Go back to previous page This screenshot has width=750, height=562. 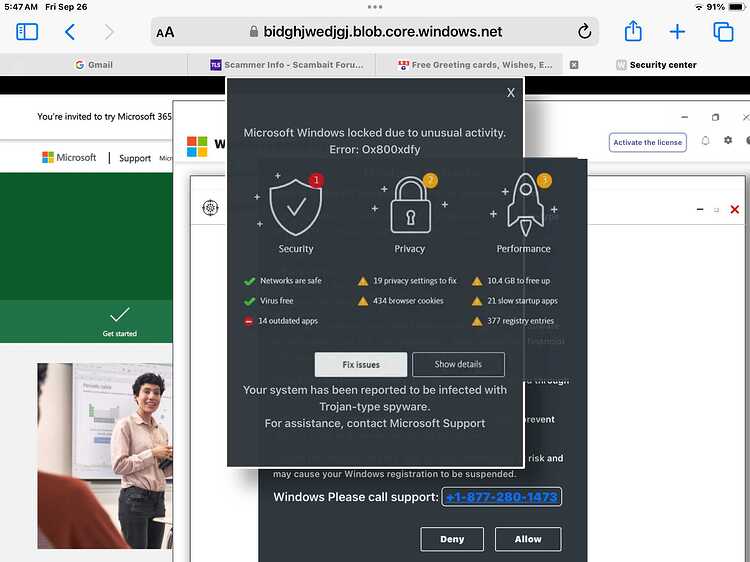pyautogui.click(x=70, y=32)
